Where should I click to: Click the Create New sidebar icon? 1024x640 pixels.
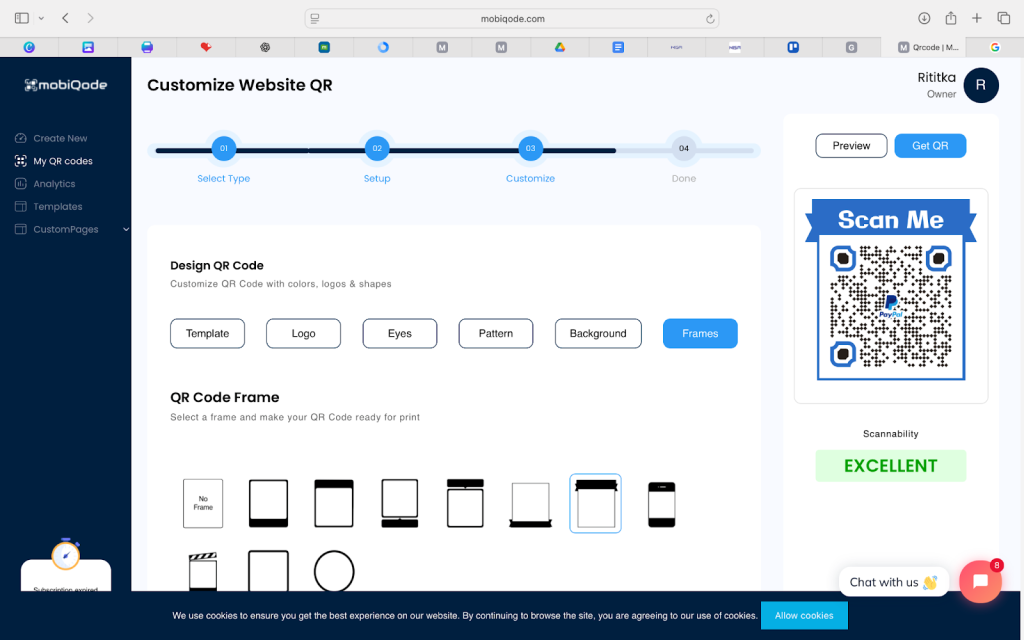tap(21, 138)
